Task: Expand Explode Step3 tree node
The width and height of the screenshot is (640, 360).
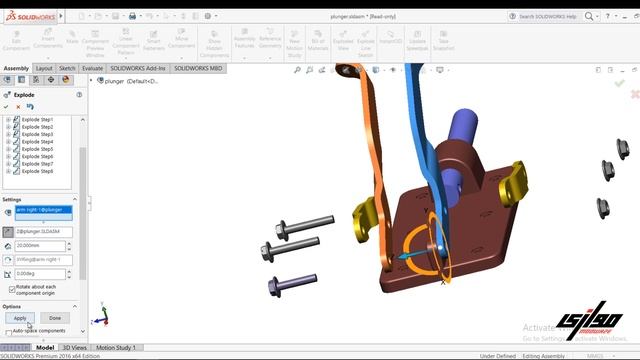Action: point(8,134)
